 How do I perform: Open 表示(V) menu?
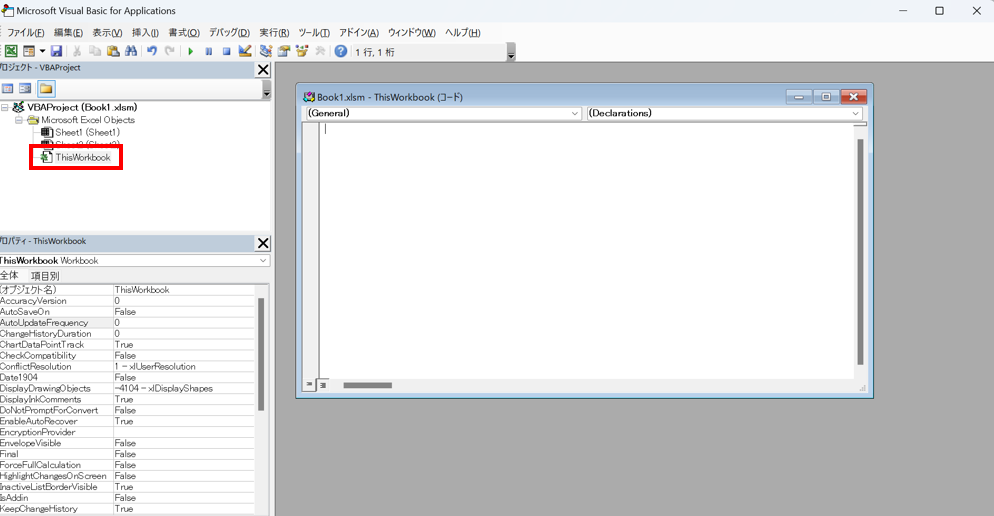click(107, 32)
